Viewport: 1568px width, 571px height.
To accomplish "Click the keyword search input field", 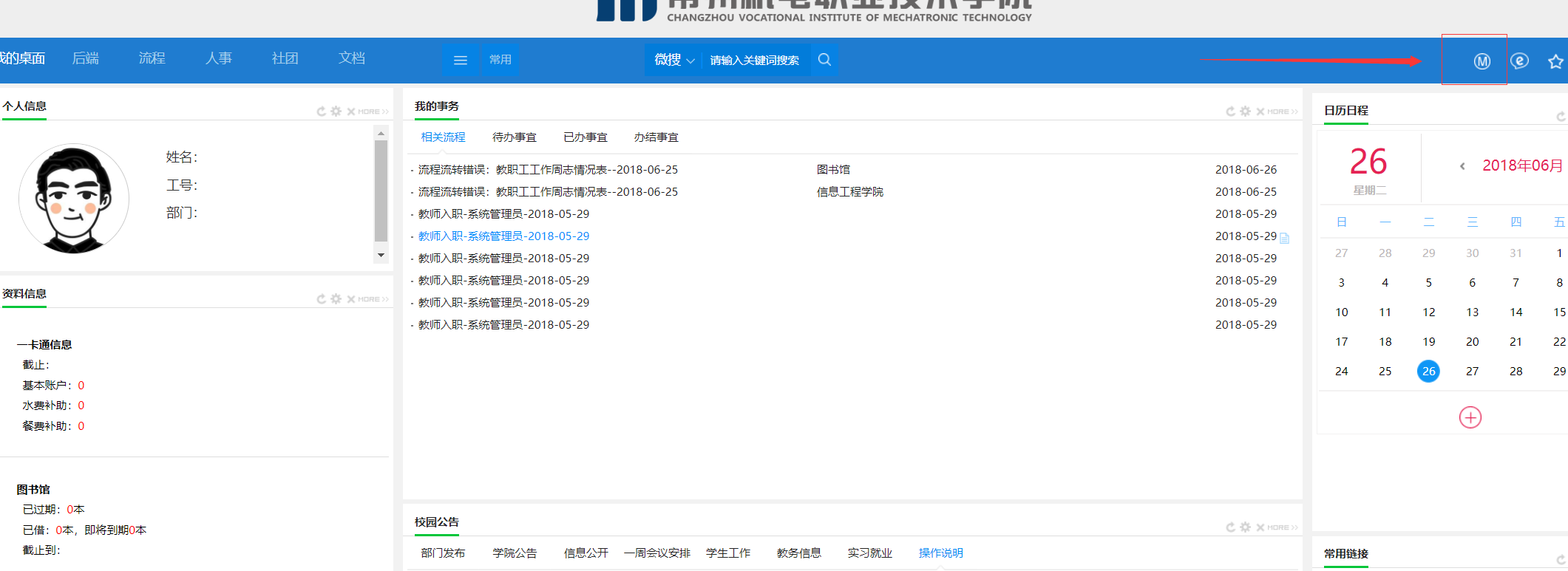I will coord(754,60).
